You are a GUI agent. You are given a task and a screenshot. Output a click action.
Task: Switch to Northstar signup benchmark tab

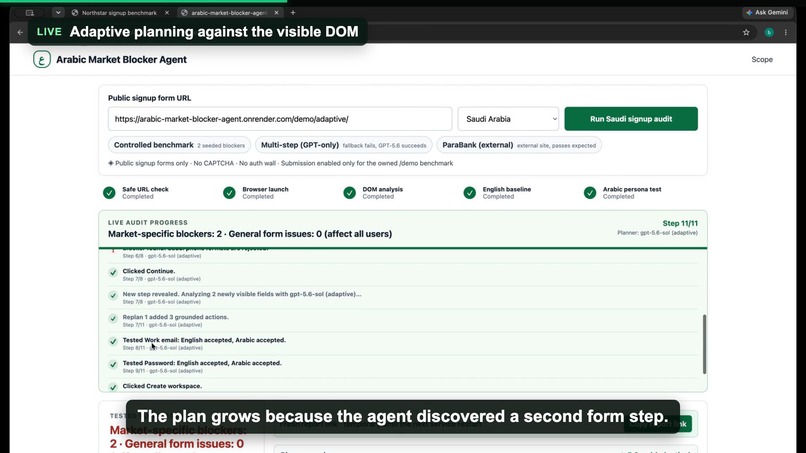tap(119, 12)
